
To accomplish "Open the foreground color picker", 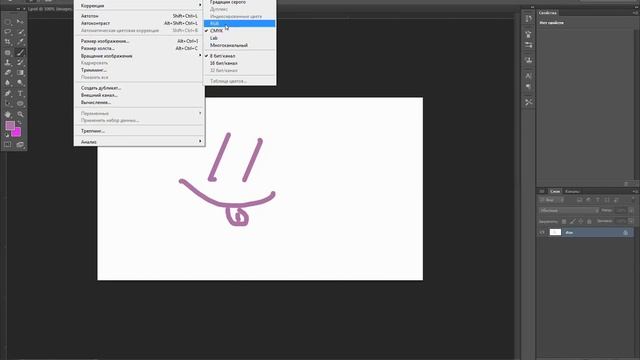I will point(10,126).
